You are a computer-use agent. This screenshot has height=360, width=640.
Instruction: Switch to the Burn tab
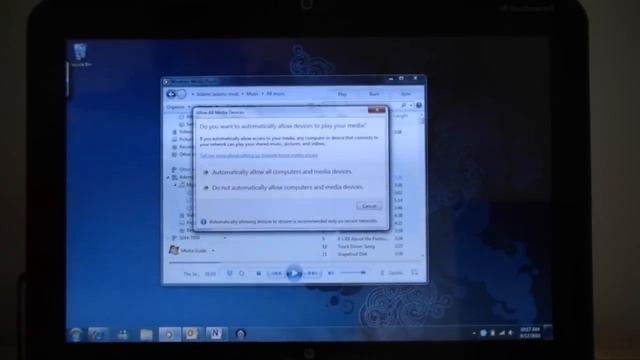coord(374,94)
